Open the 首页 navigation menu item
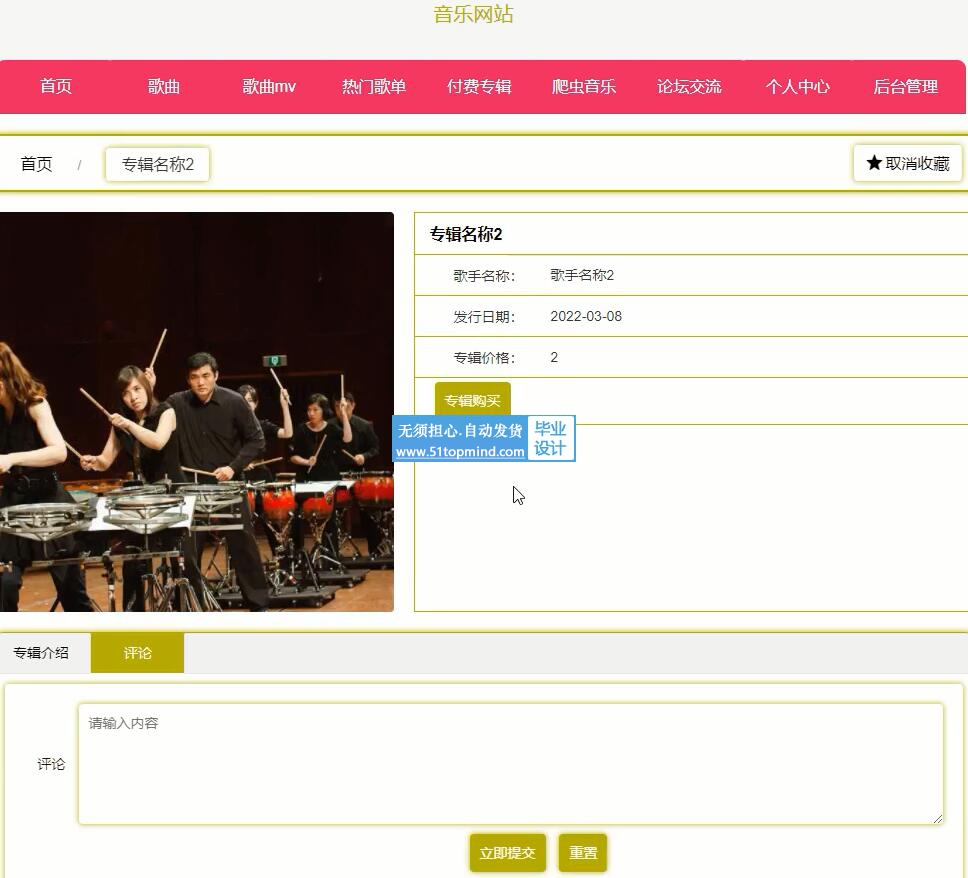The image size is (968, 878). 56,86
